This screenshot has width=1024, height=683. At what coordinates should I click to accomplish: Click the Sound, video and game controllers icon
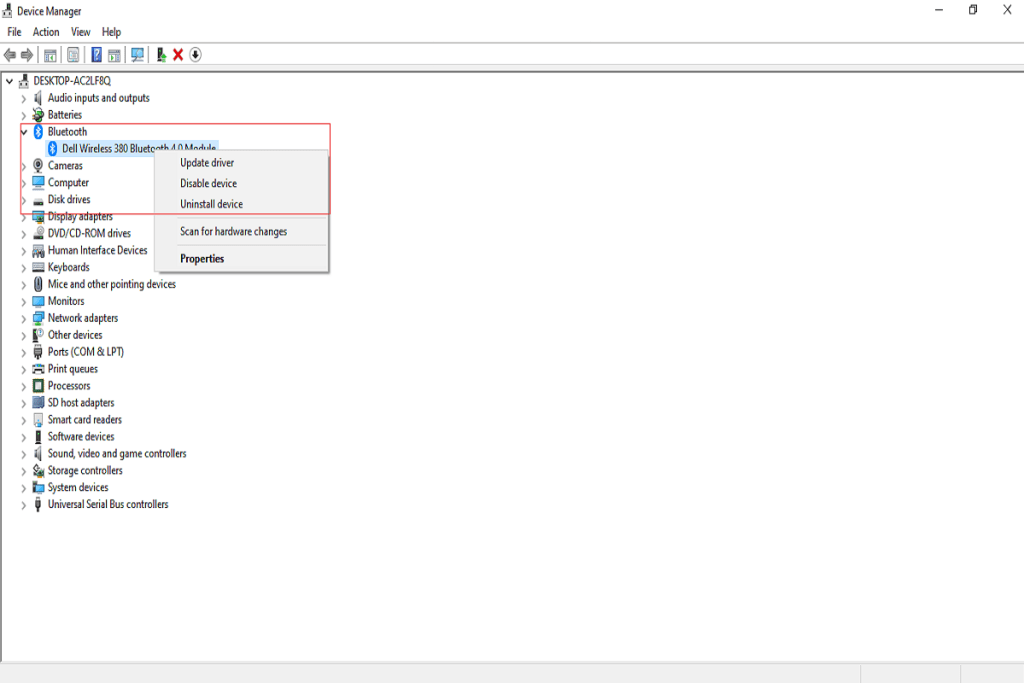pyautogui.click(x=38, y=454)
